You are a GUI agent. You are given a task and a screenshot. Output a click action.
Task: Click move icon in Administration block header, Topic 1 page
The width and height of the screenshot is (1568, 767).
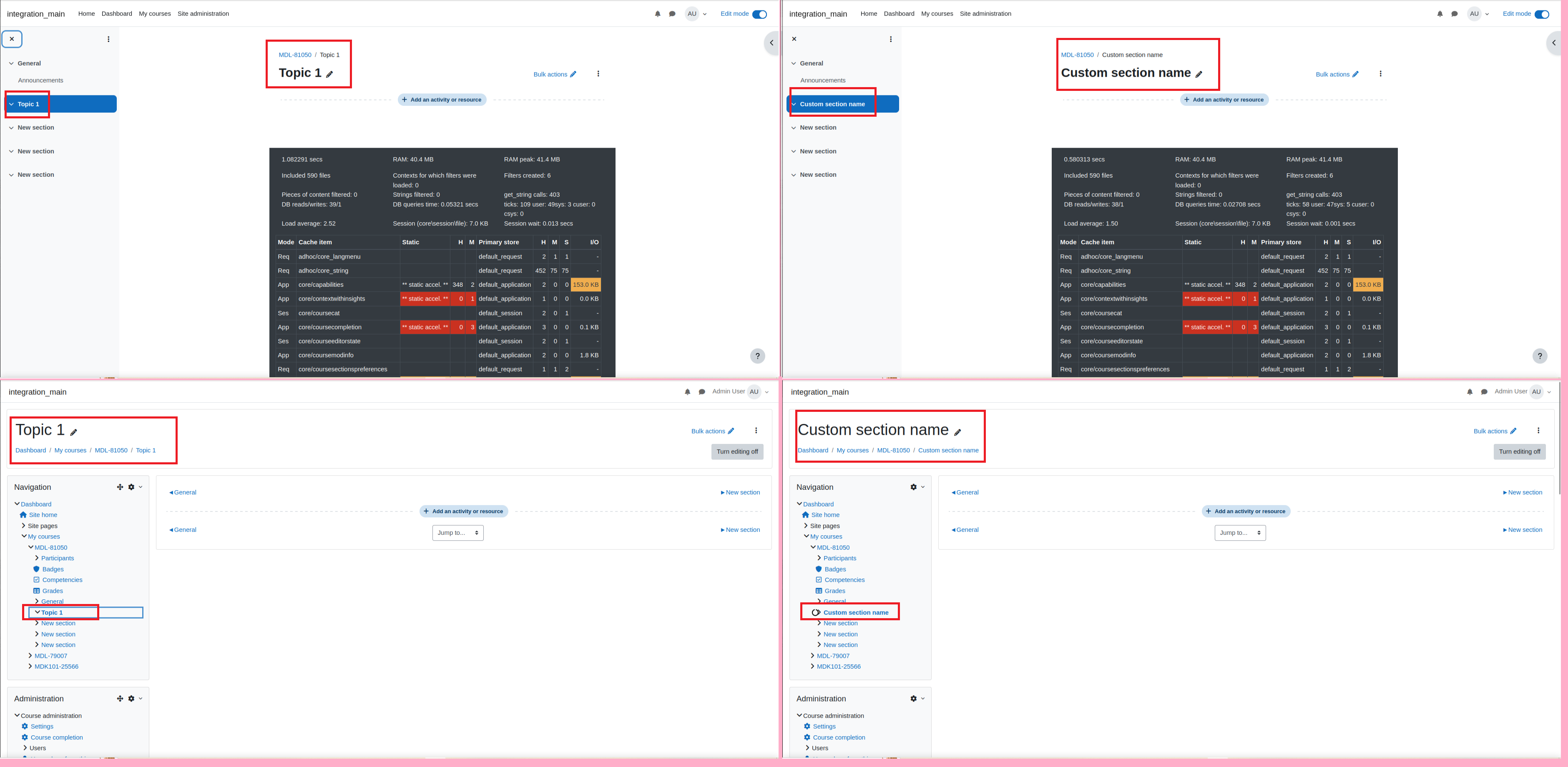(x=120, y=699)
